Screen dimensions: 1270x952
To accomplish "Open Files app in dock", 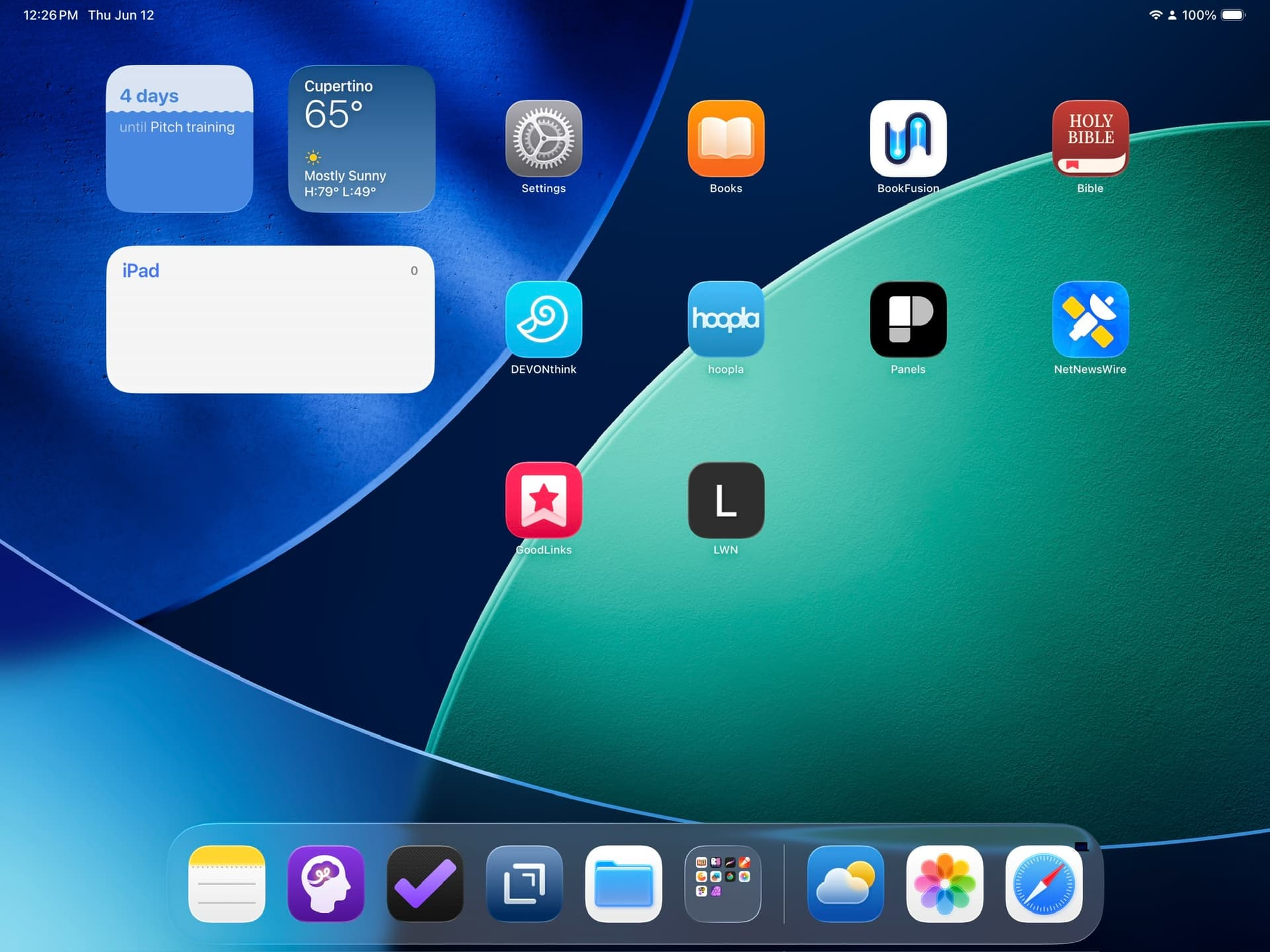I will tap(624, 883).
